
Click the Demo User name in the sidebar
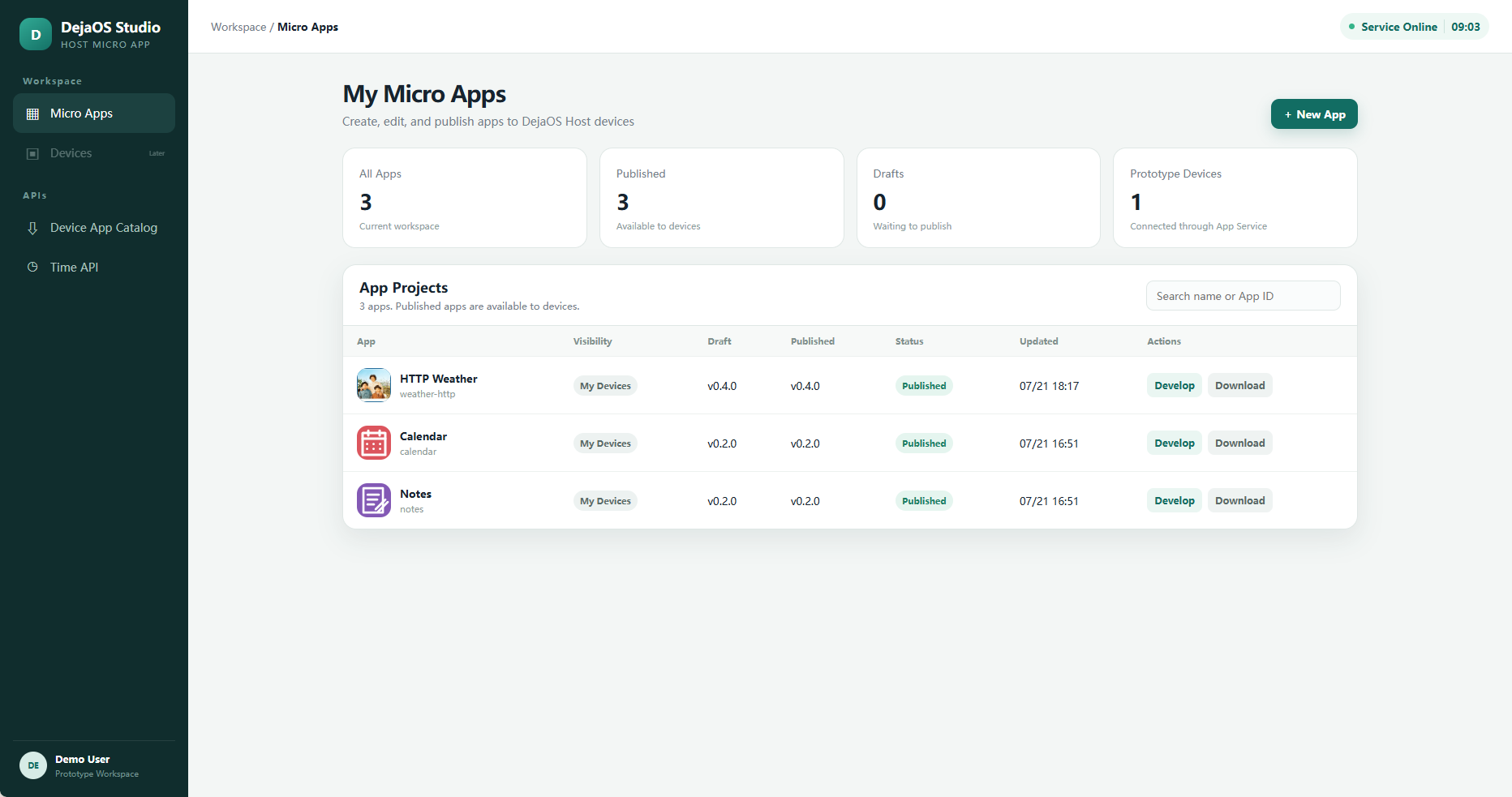coord(82,760)
